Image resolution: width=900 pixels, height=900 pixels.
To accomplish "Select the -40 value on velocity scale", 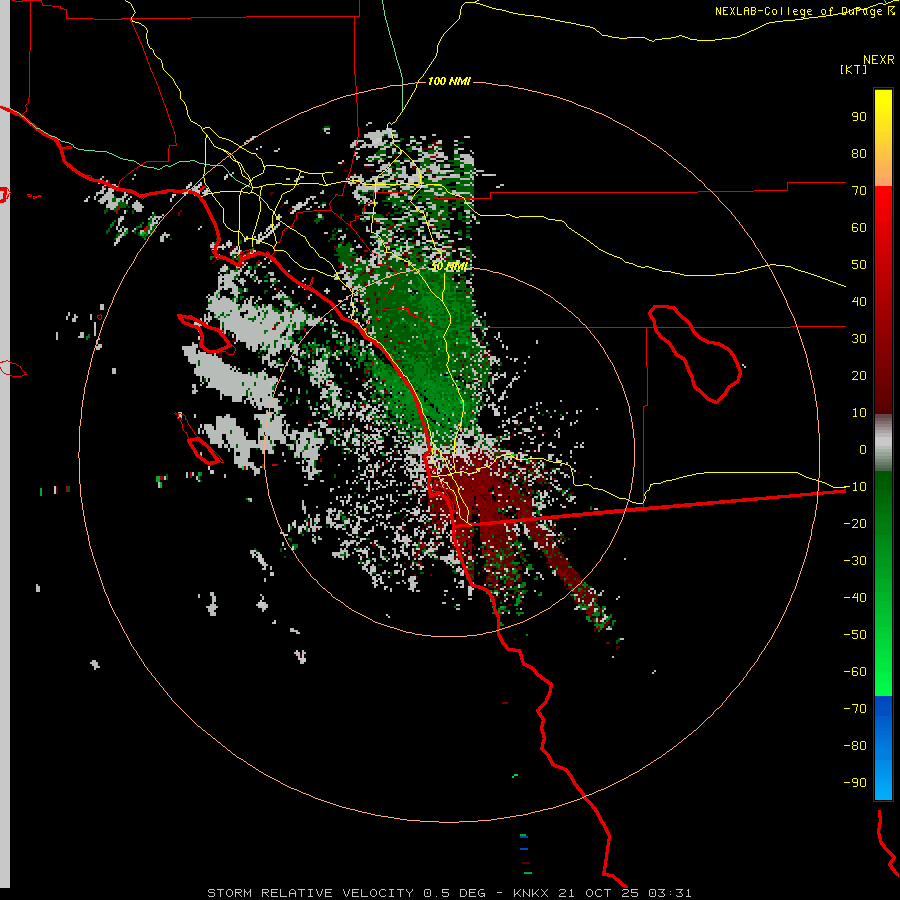I will tap(855, 598).
